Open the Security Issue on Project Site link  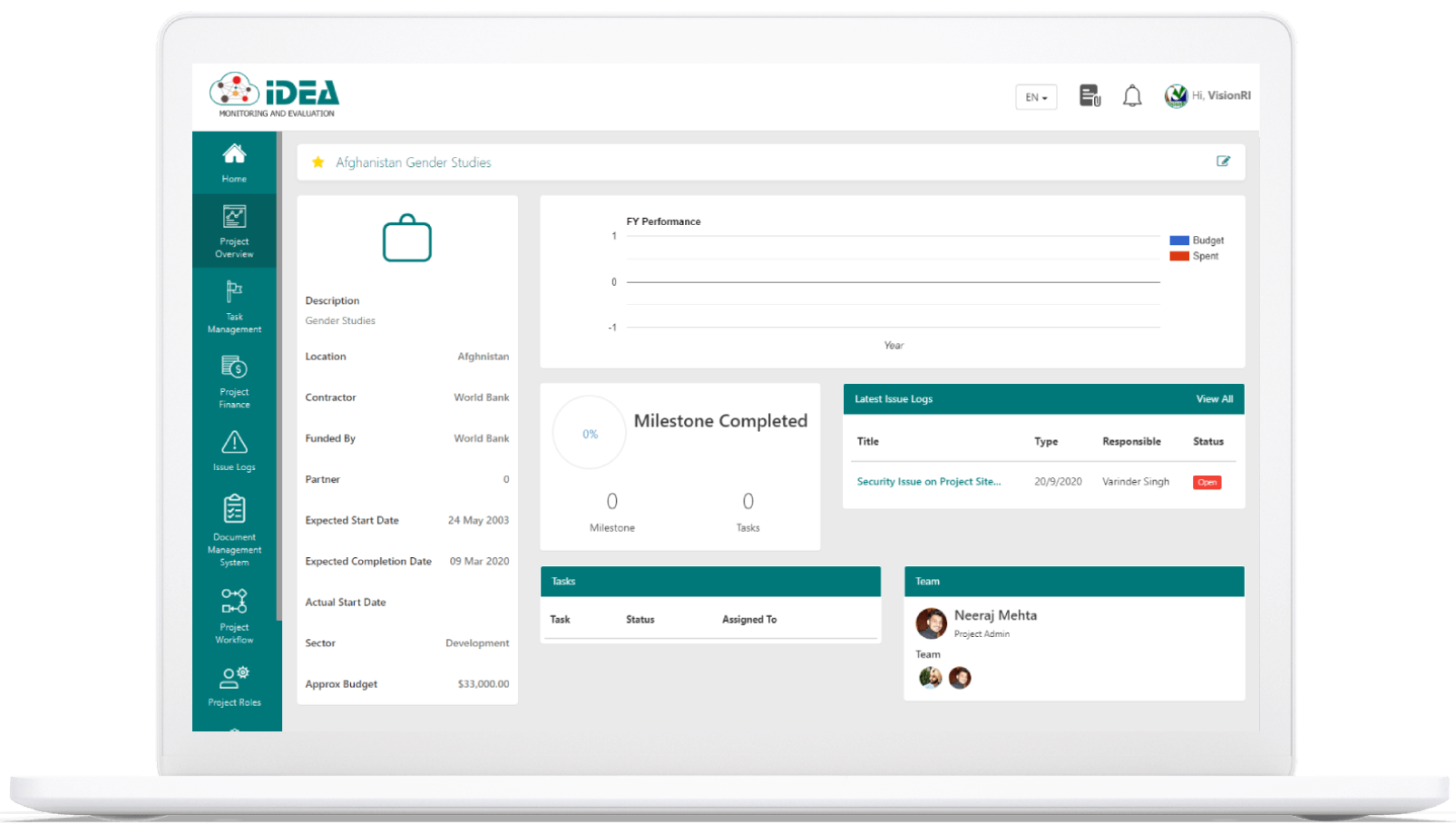(929, 482)
